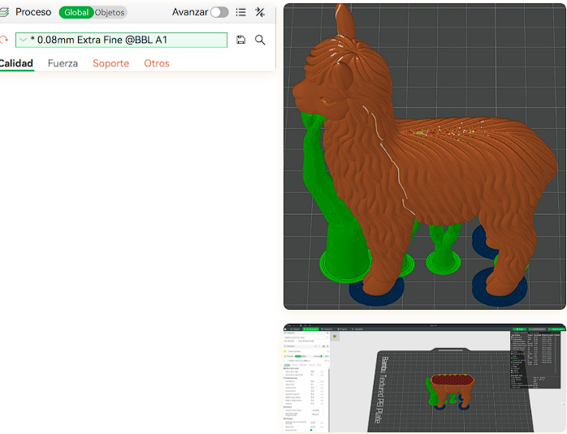Toggle the Avanzar switch on
567x434 pixels.
(219, 12)
